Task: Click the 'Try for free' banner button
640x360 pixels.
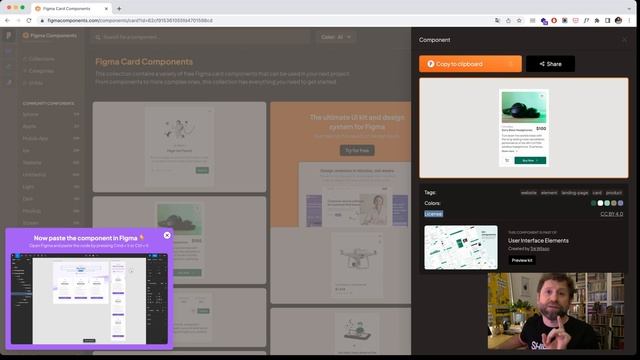Action: tap(357, 150)
